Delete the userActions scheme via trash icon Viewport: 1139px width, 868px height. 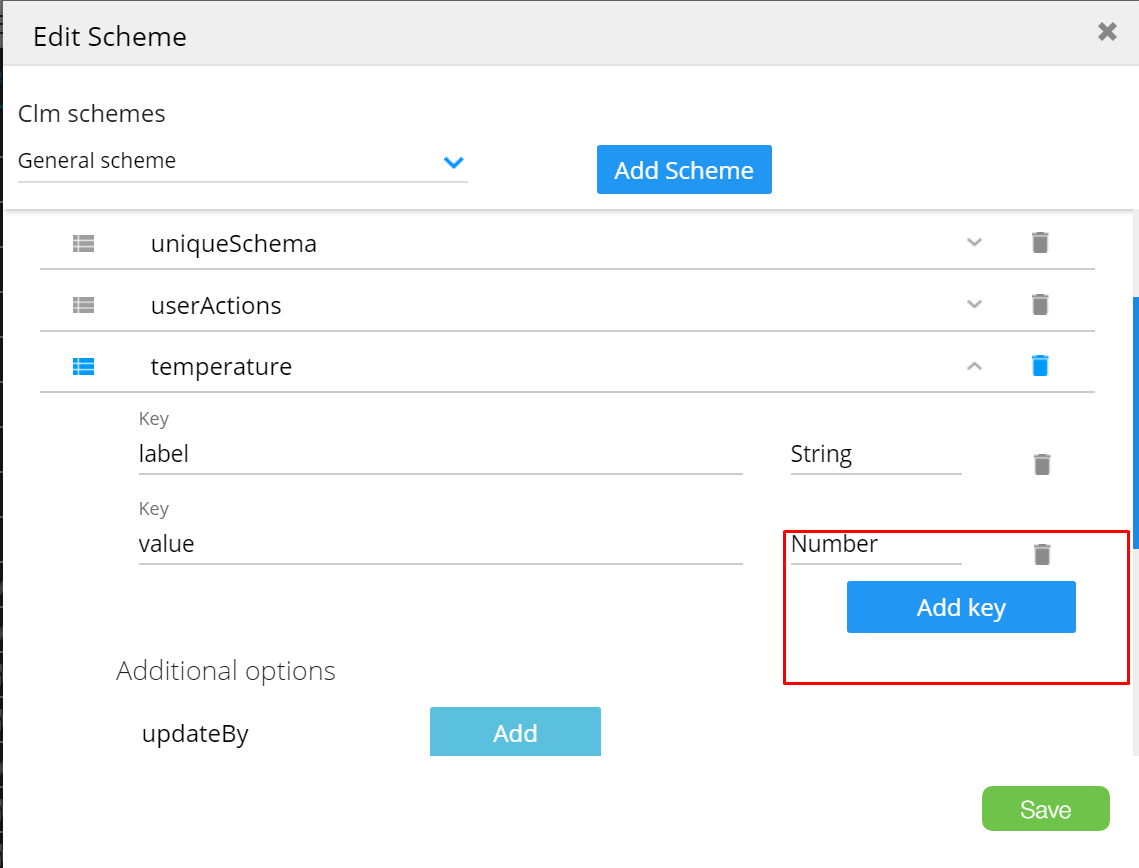click(x=1040, y=304)
